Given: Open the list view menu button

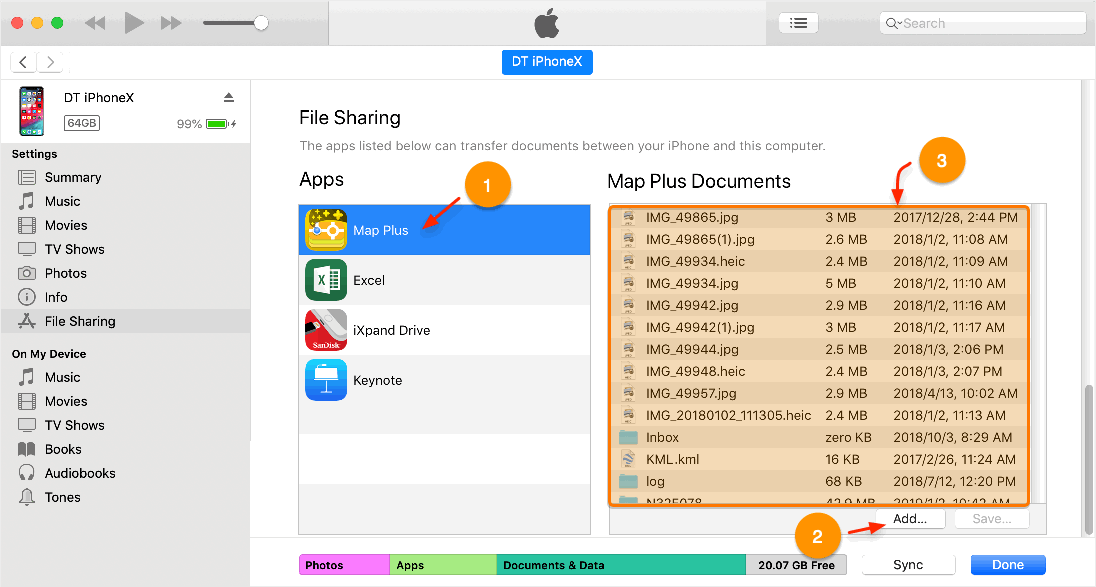Looking at the screenshot, I should (x=798, y=23).
